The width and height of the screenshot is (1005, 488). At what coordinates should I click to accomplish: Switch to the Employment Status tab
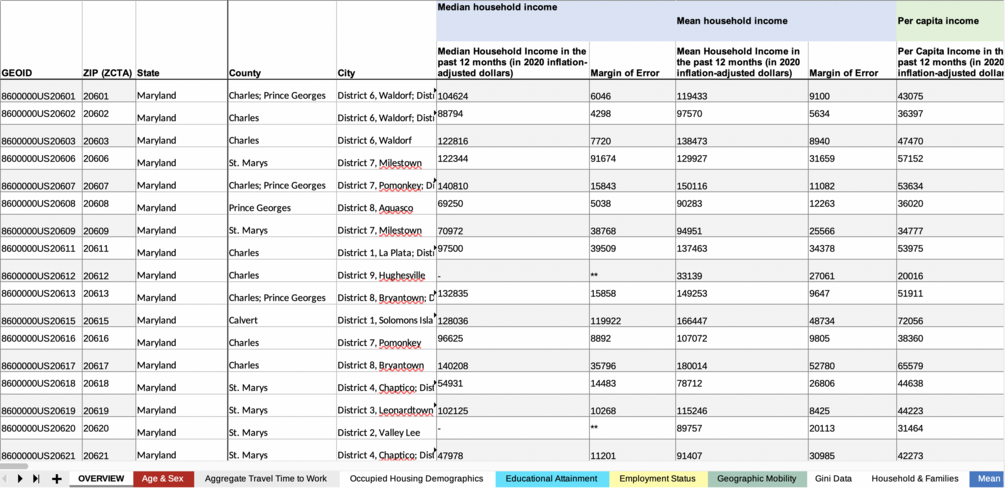(658, 478)
